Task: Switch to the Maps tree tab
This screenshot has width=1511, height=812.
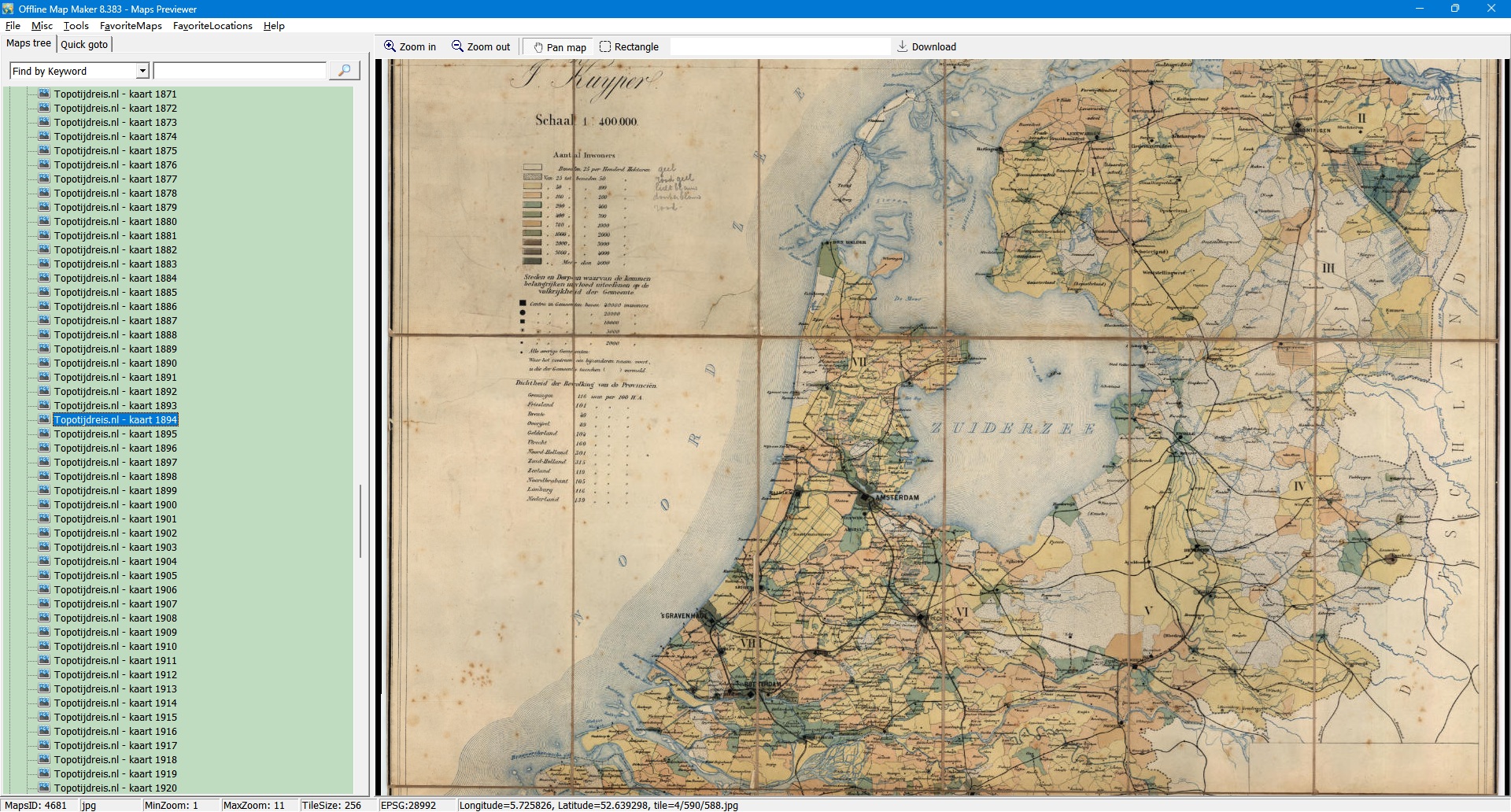Action: (28, 43)
